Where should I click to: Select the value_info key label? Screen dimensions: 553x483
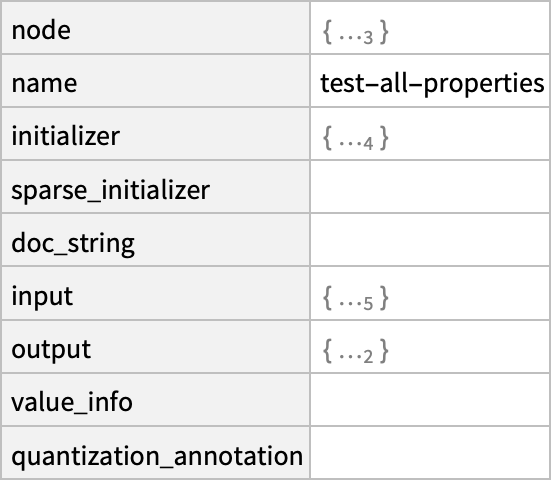point(72,402)
